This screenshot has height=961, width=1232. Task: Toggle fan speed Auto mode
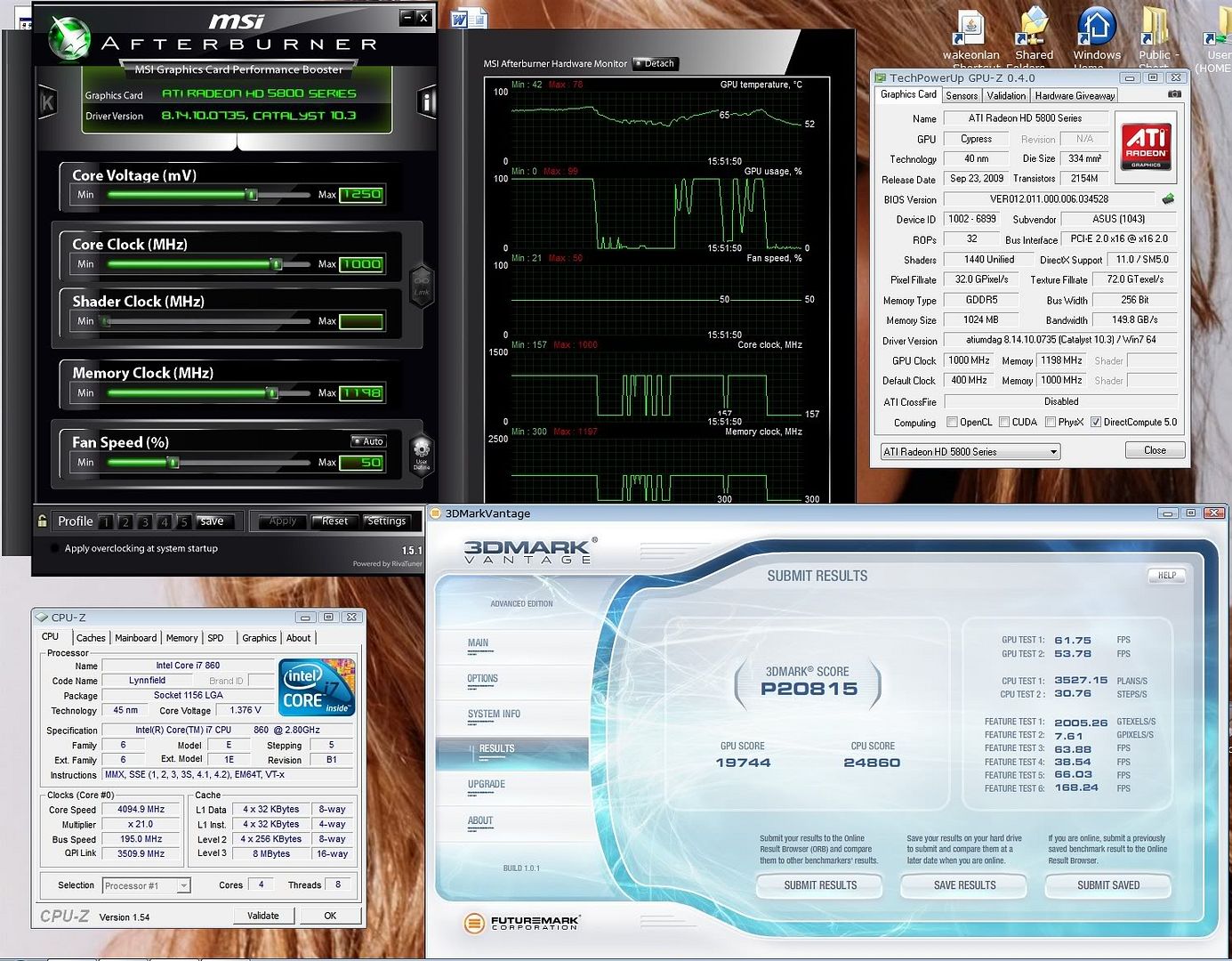tap(367, 441)
